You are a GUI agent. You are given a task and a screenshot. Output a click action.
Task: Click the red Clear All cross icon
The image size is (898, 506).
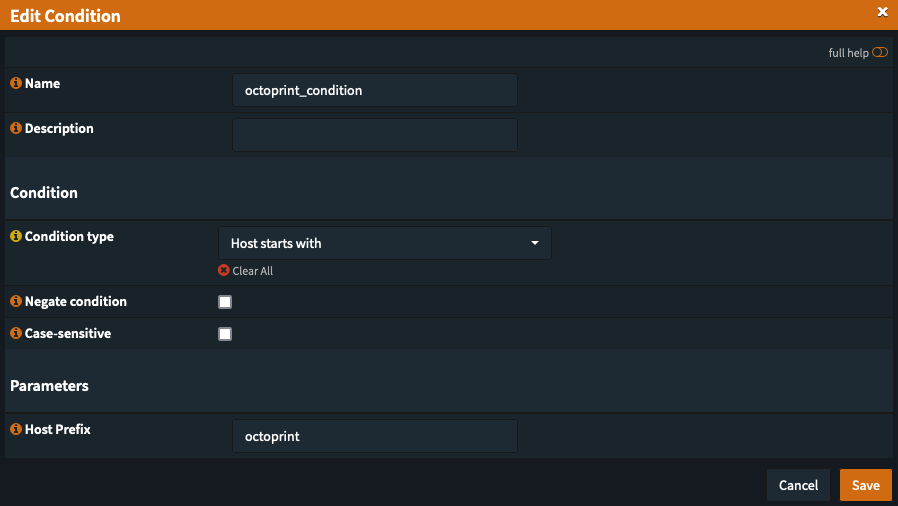click(x=224, y=270)
